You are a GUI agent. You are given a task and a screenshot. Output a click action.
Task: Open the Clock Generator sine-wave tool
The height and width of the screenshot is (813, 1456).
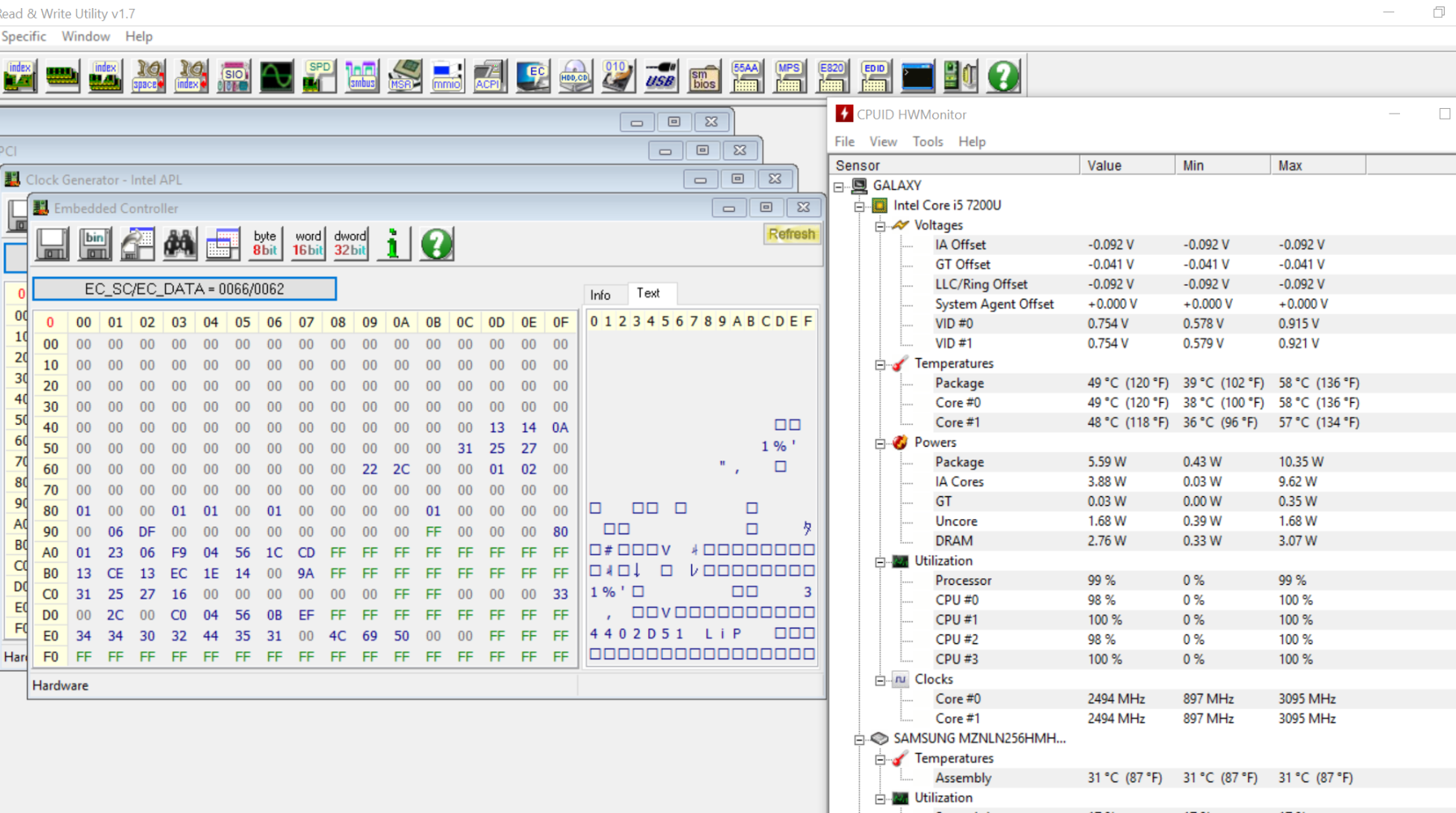pyautogui.click(x=276, y=76)
